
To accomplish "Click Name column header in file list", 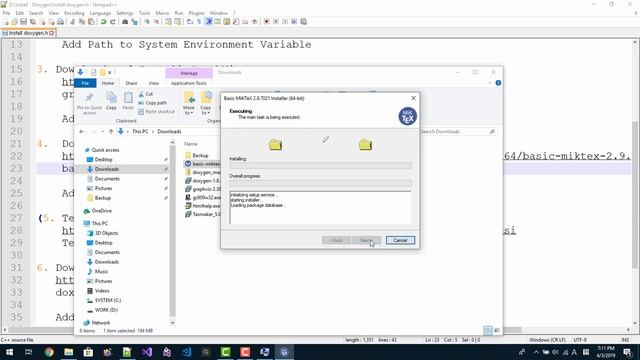I will point(191,144).
